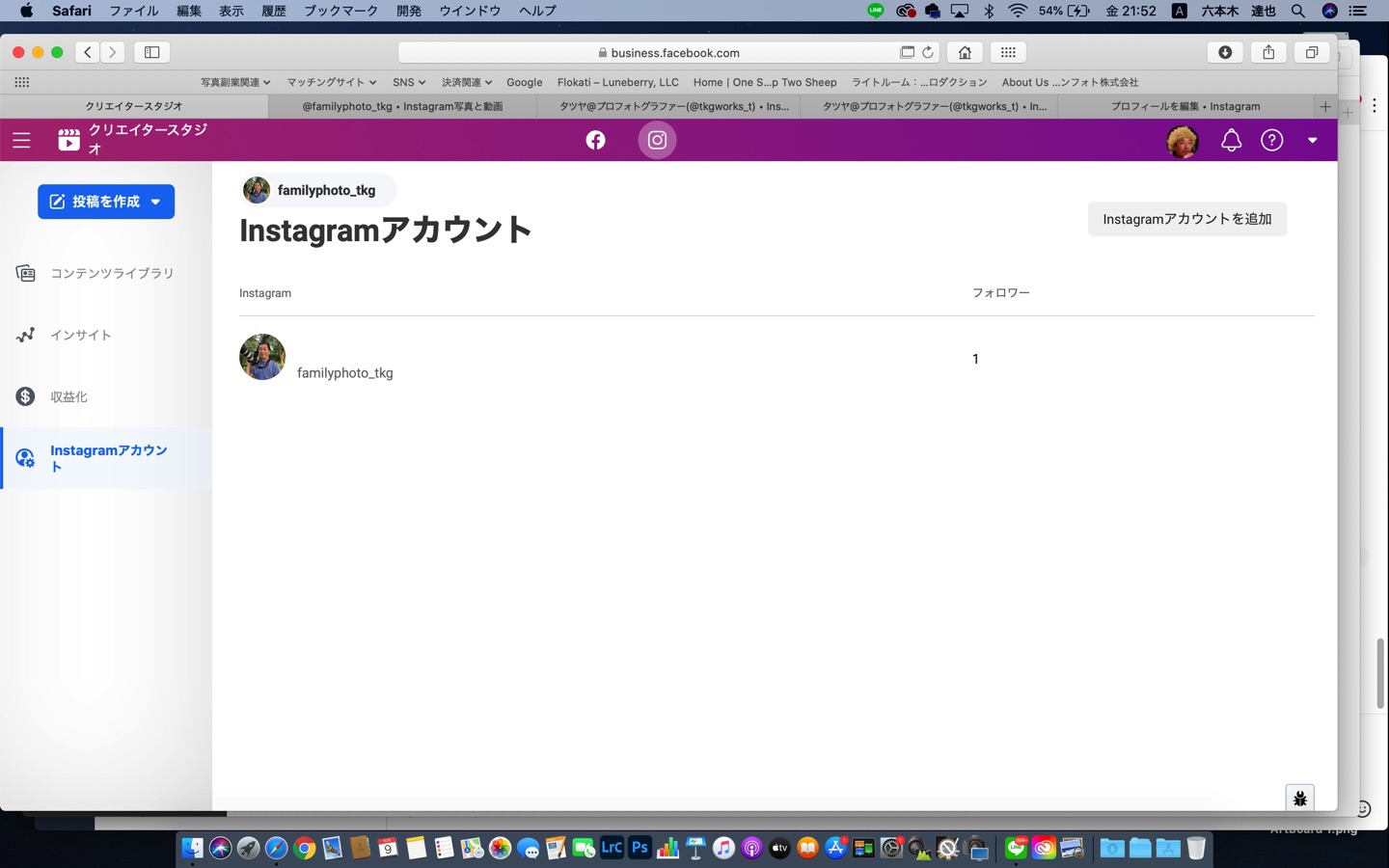Open the Google bookmark

click(x=525, y=83)
